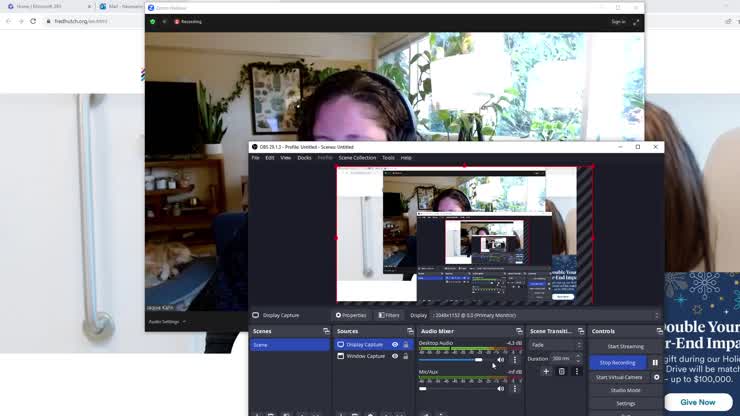Open Desktop Audio three-dot options menu
This screenshot has width=740, height=416.
515,360
